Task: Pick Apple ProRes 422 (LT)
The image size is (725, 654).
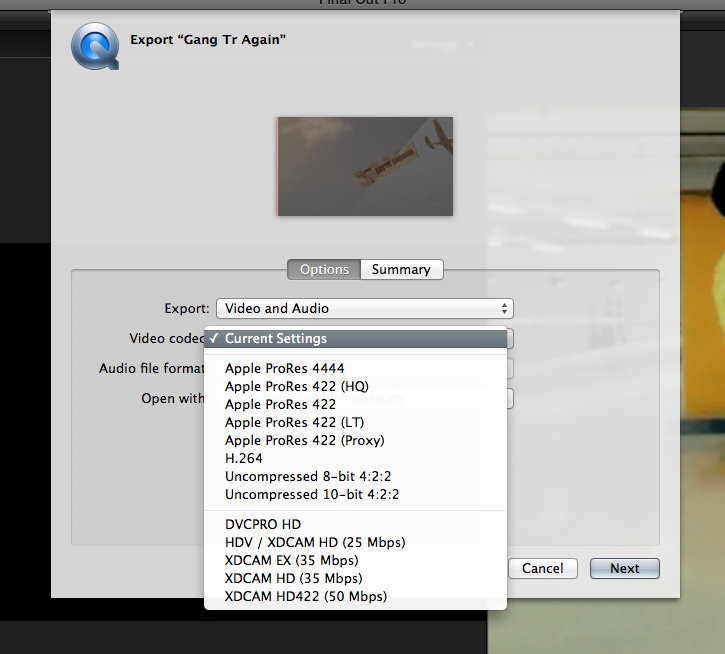Action: [x=356, y=422]
